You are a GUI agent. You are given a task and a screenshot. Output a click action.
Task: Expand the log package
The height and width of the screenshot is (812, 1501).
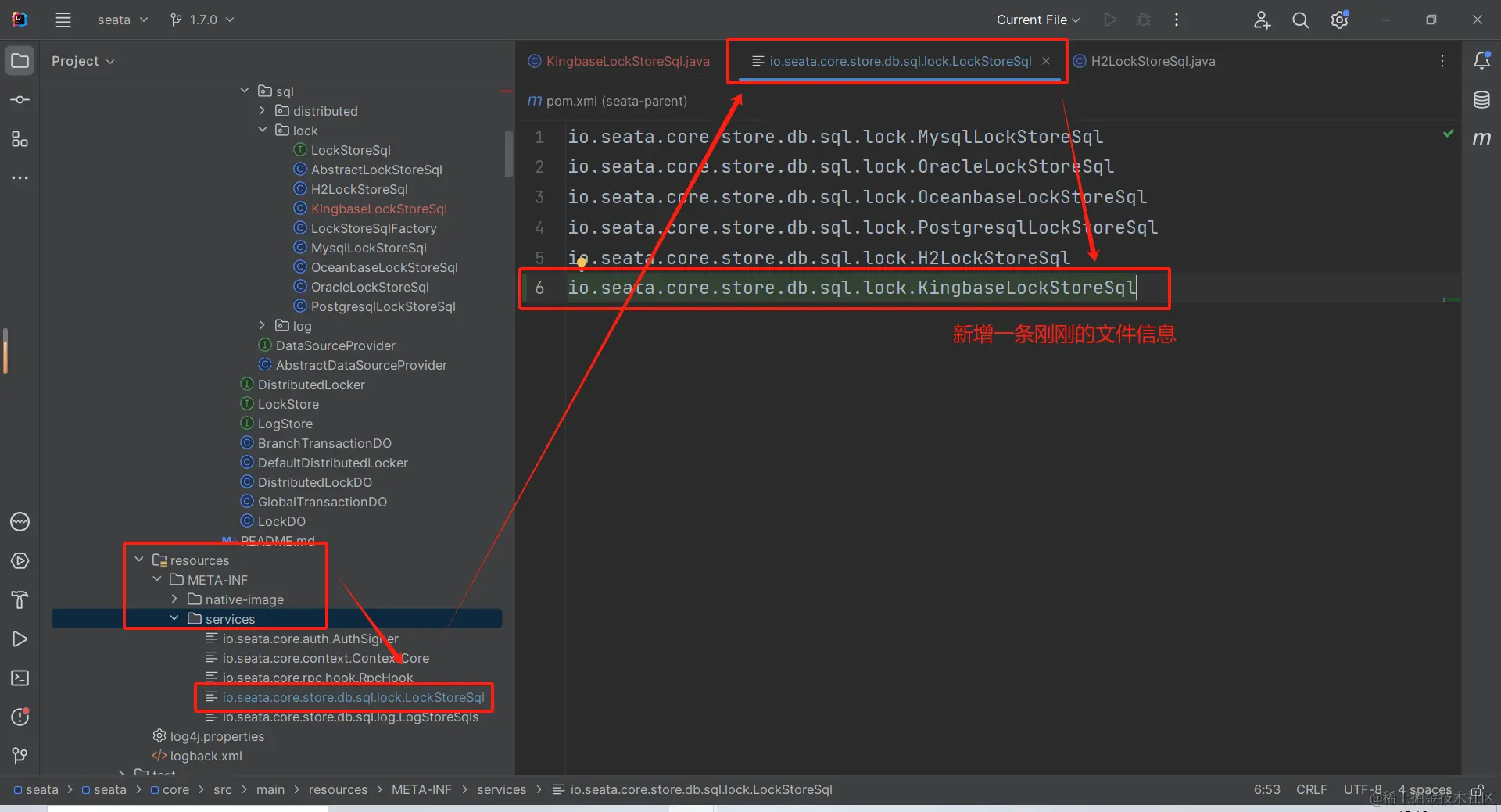coord(262,325)
